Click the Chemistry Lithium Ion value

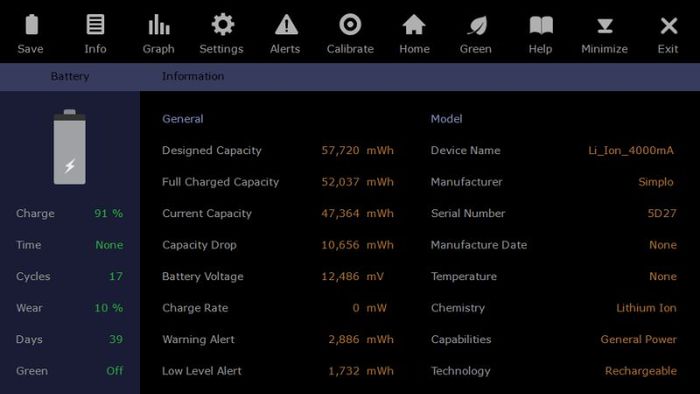[646, 308]
